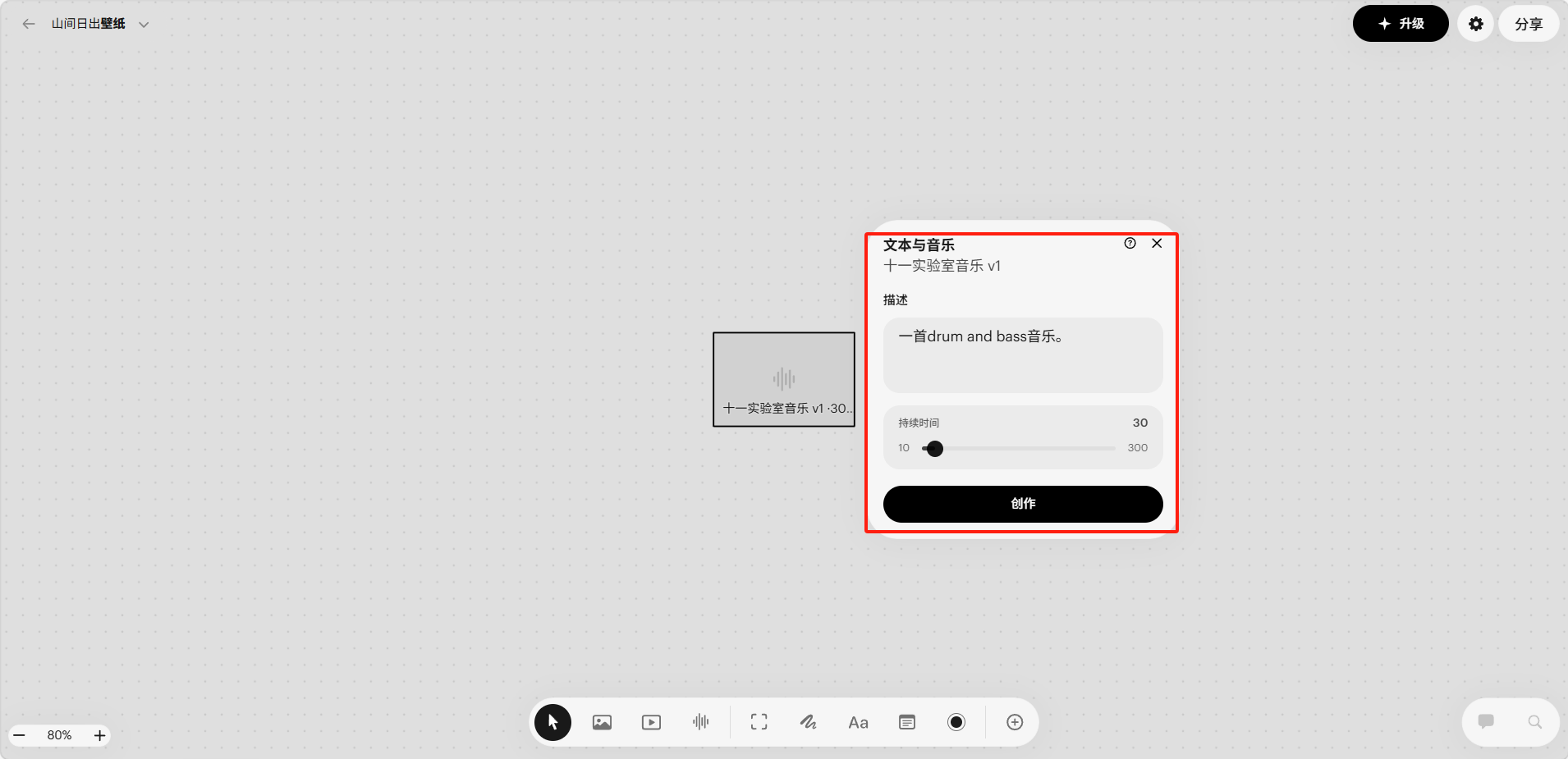Choose the image tool in toolbar
The height and width of the screenshot is (759, 1568).
click(x=602, y=722)
